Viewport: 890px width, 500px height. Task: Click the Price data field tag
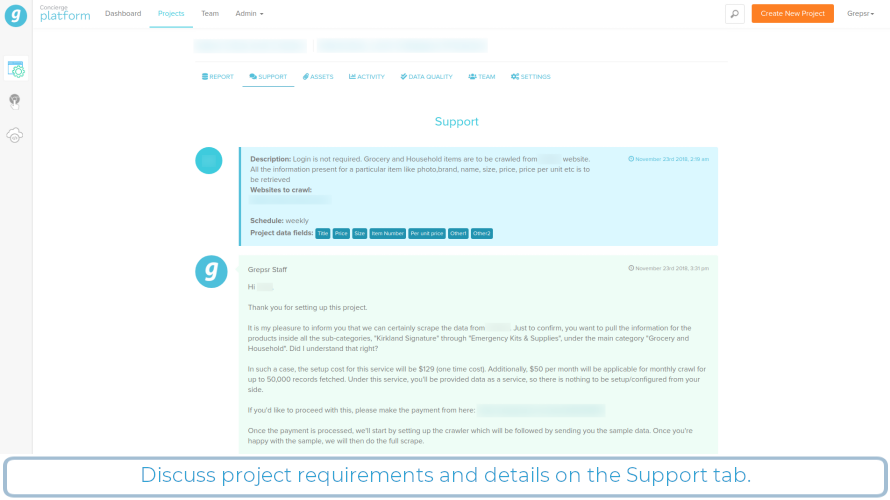tap(341, 233)
